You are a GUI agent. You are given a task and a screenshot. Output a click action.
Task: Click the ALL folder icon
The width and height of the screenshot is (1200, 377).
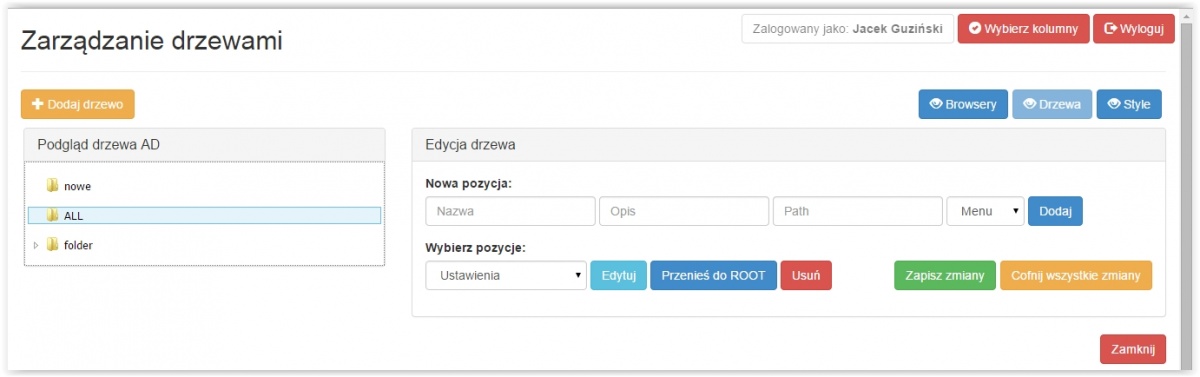click(52, 215)
